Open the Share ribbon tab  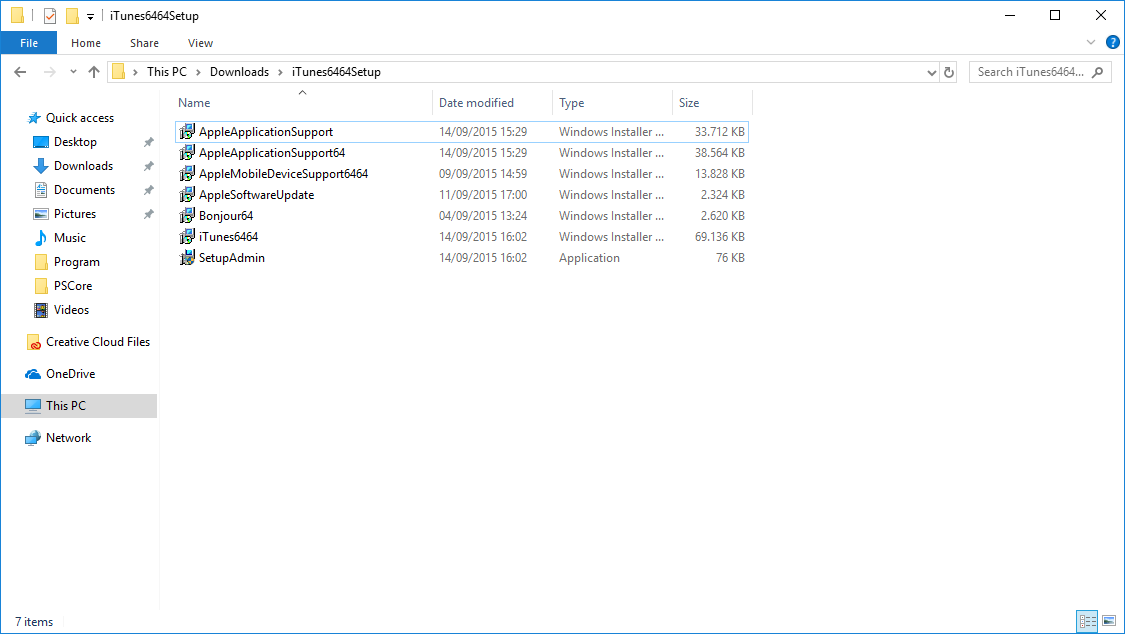144,43
